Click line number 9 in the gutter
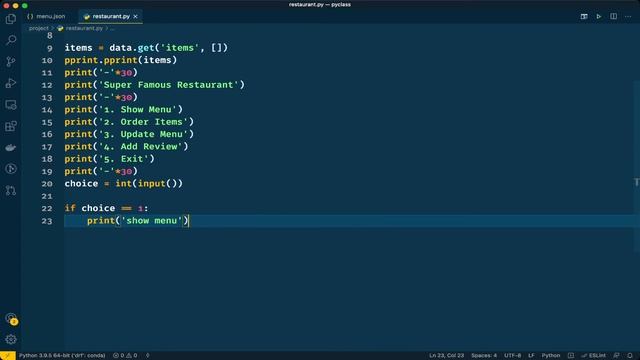The image size is (640, 360). 49,48
